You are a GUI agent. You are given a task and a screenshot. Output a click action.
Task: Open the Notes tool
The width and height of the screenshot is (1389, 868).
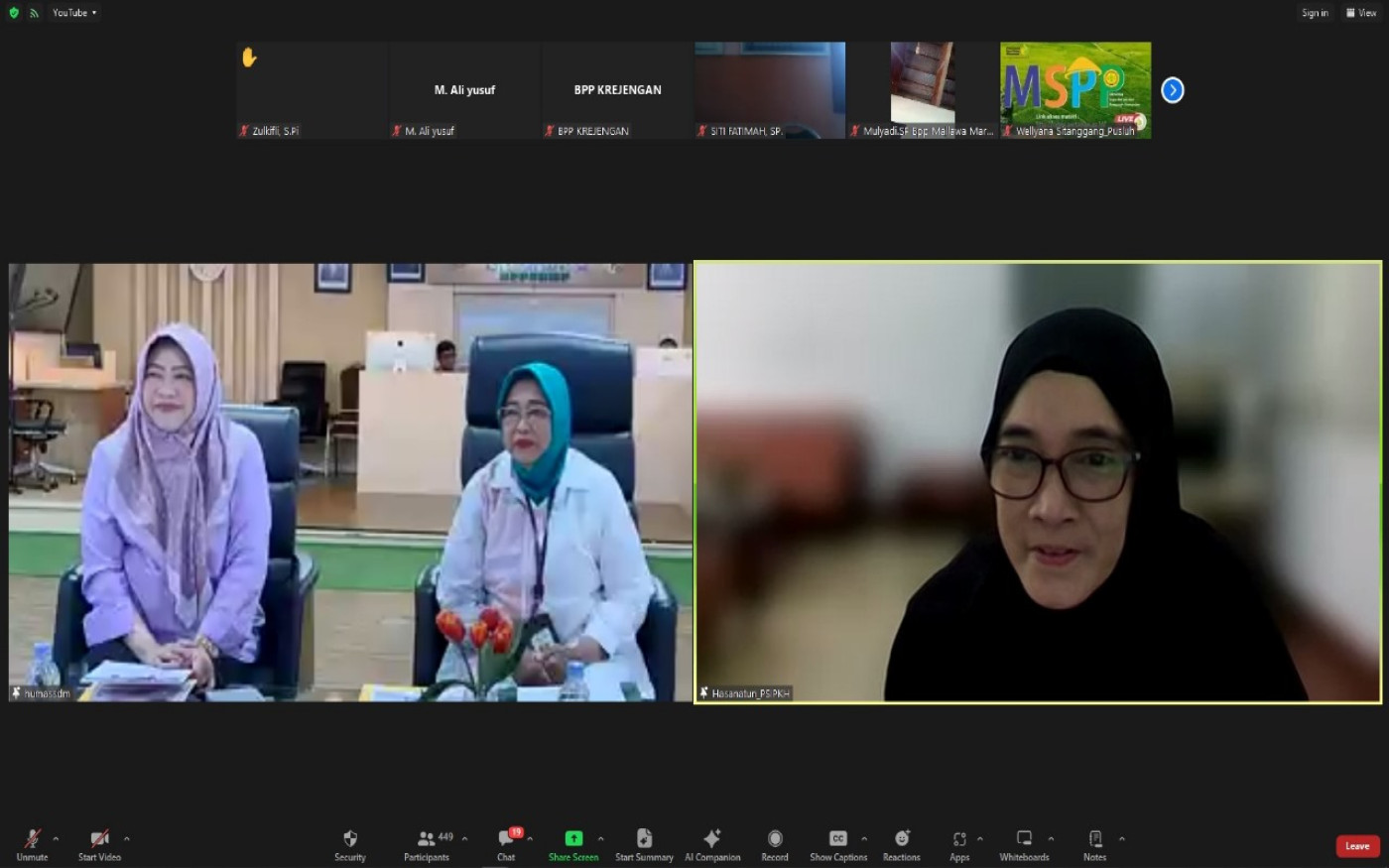tap(1094, 844)
